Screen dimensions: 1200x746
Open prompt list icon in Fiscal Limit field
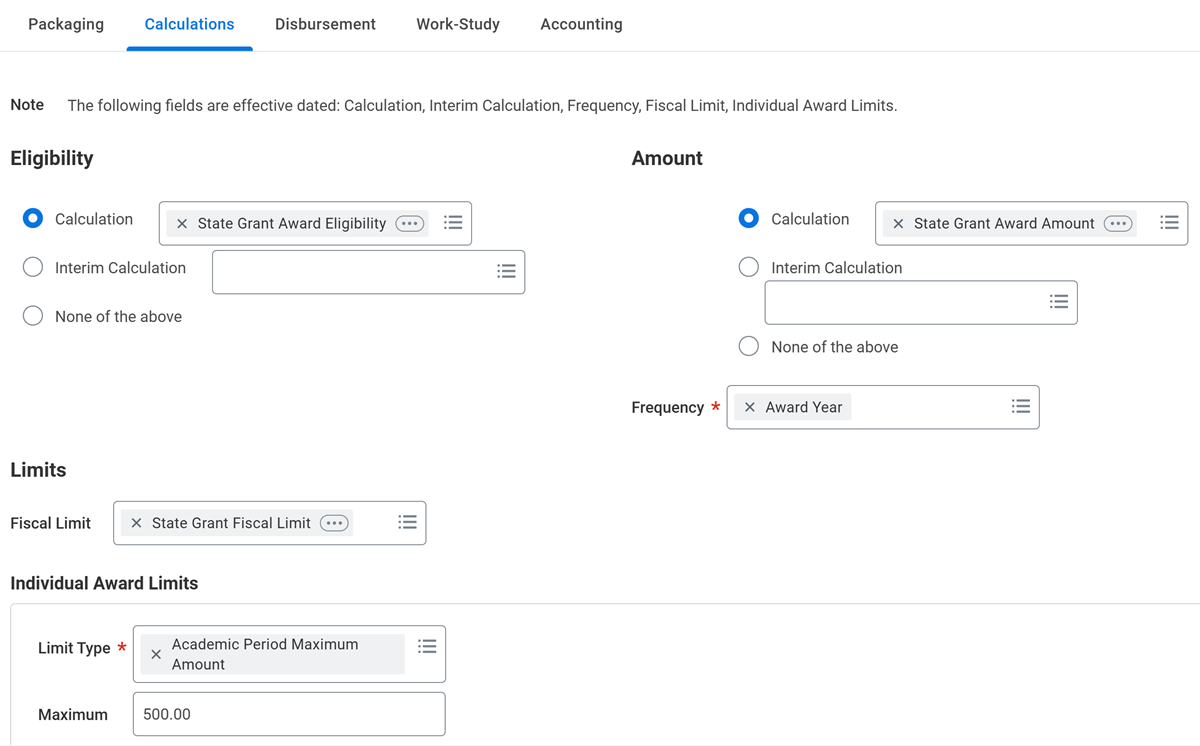point(407,522)
